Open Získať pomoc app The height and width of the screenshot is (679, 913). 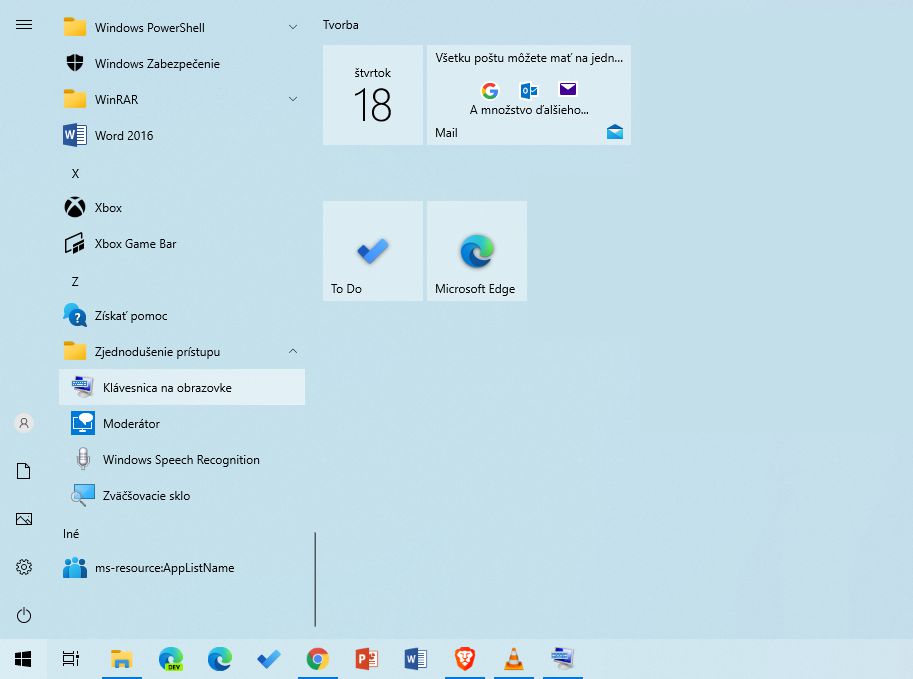[182, 316]
